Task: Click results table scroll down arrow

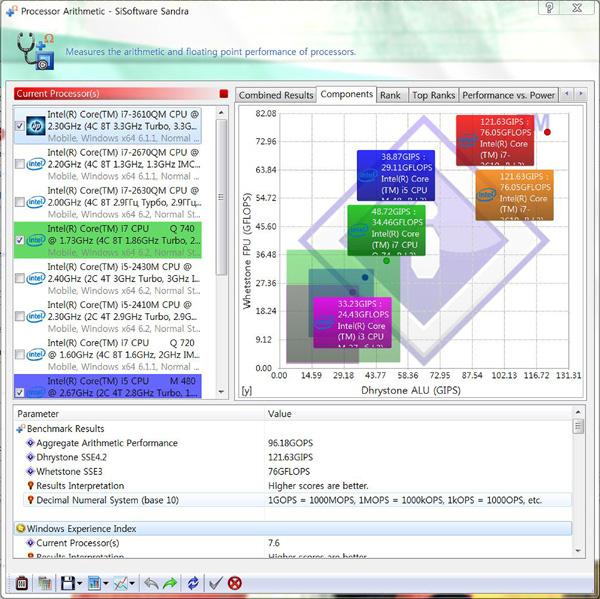Action: 578,551
